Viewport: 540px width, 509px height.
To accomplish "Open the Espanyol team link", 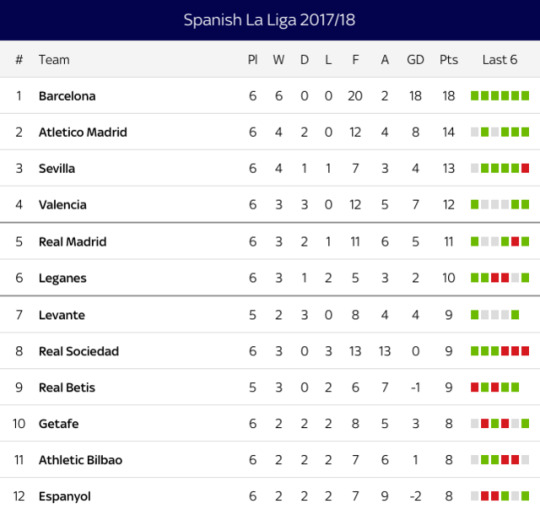I will 64,496.
